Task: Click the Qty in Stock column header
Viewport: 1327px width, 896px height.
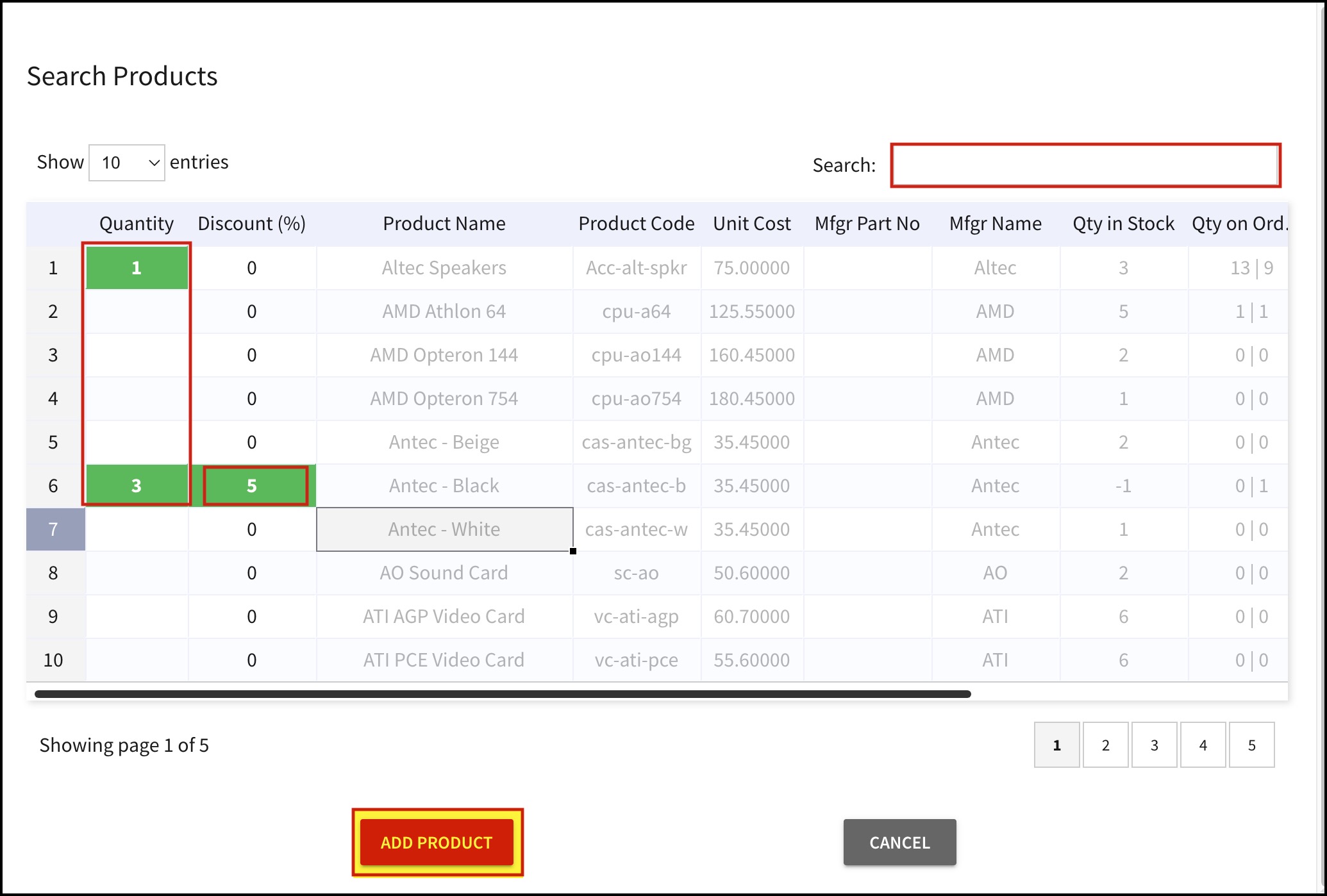Action: (x=1123, y=224)
